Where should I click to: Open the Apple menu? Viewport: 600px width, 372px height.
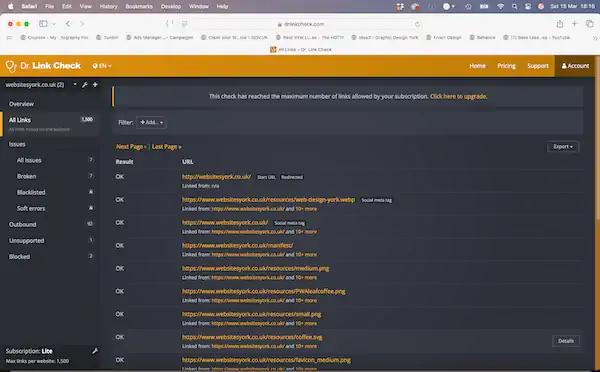click(11, 6)
